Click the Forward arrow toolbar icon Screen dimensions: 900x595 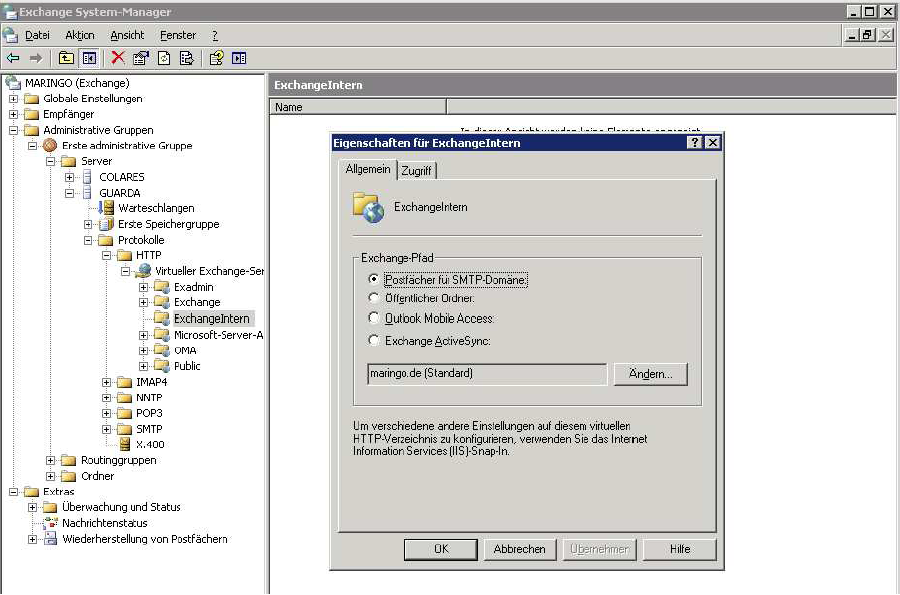click(36, 58)
